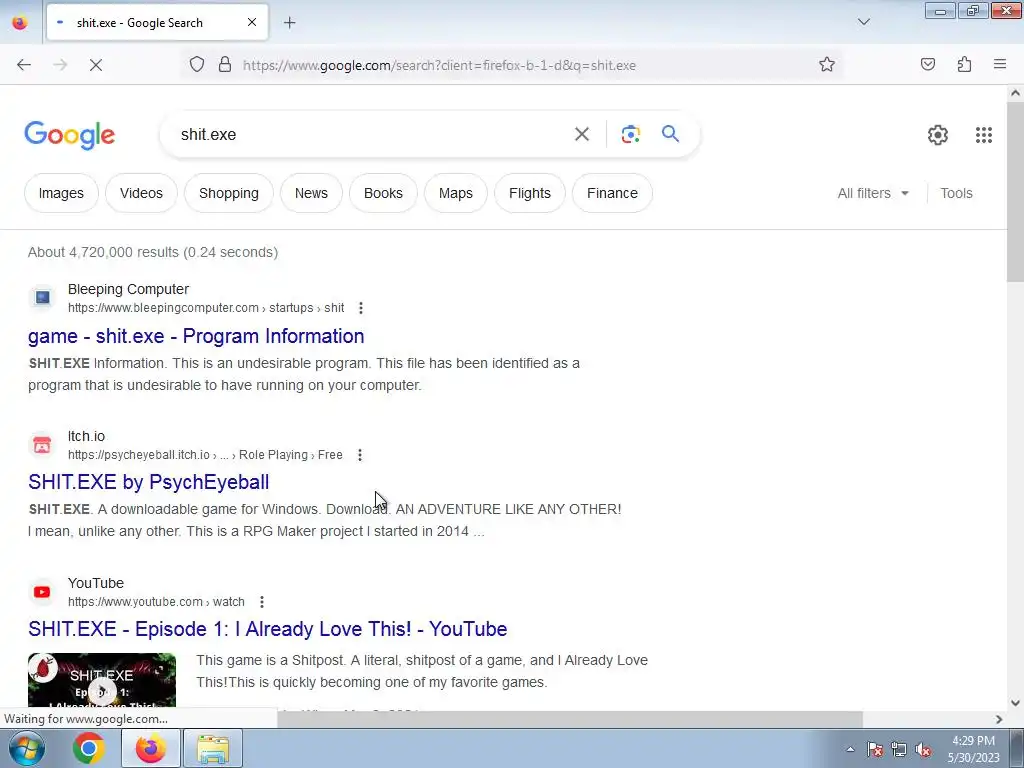The height and width of the screenshot is (768, 1024).
Task: Click the Bleeping Computer favicon
Action: coord(42,298)
